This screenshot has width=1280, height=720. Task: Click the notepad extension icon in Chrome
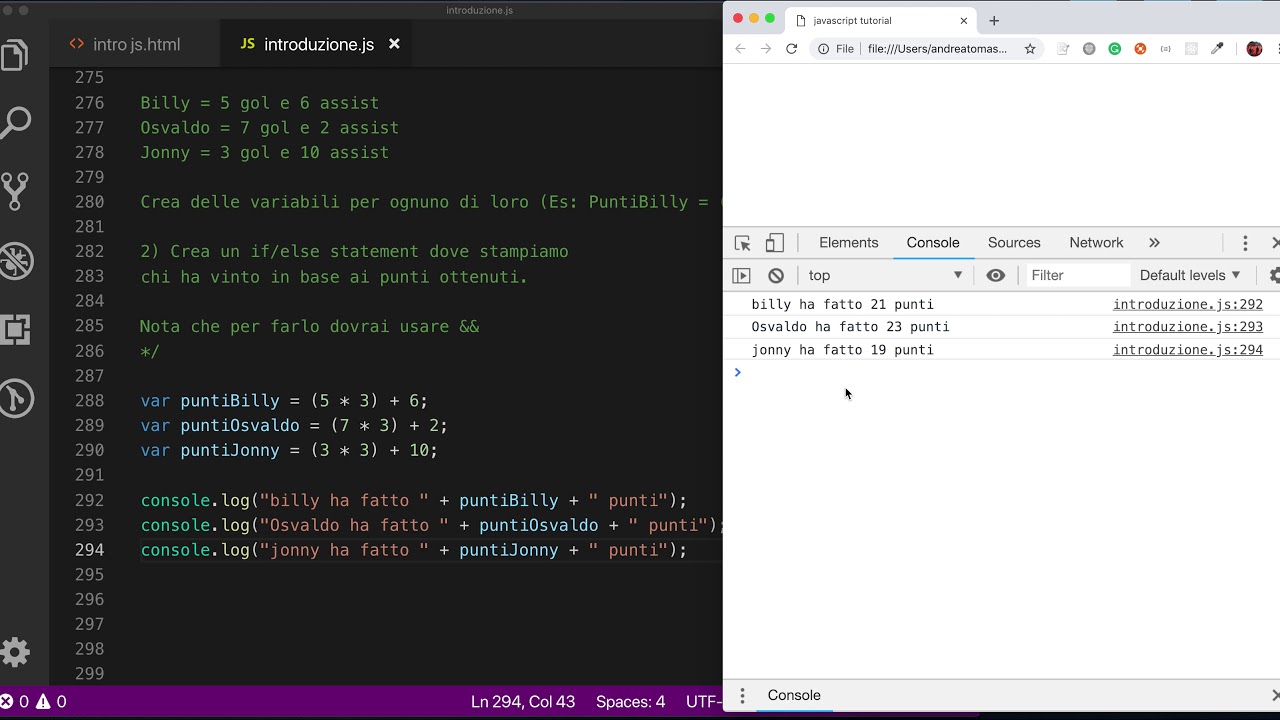pos(1063,48)
